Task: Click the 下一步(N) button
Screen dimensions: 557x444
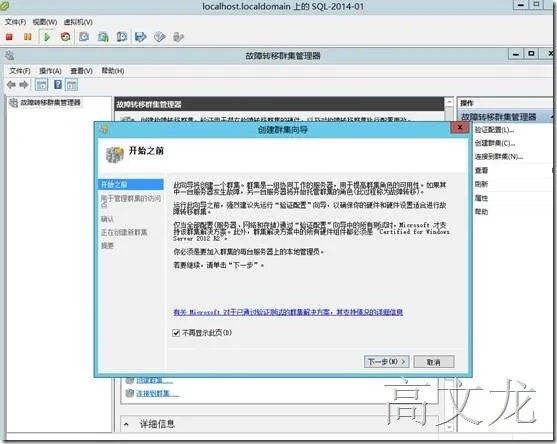Action: pos(386,362)
